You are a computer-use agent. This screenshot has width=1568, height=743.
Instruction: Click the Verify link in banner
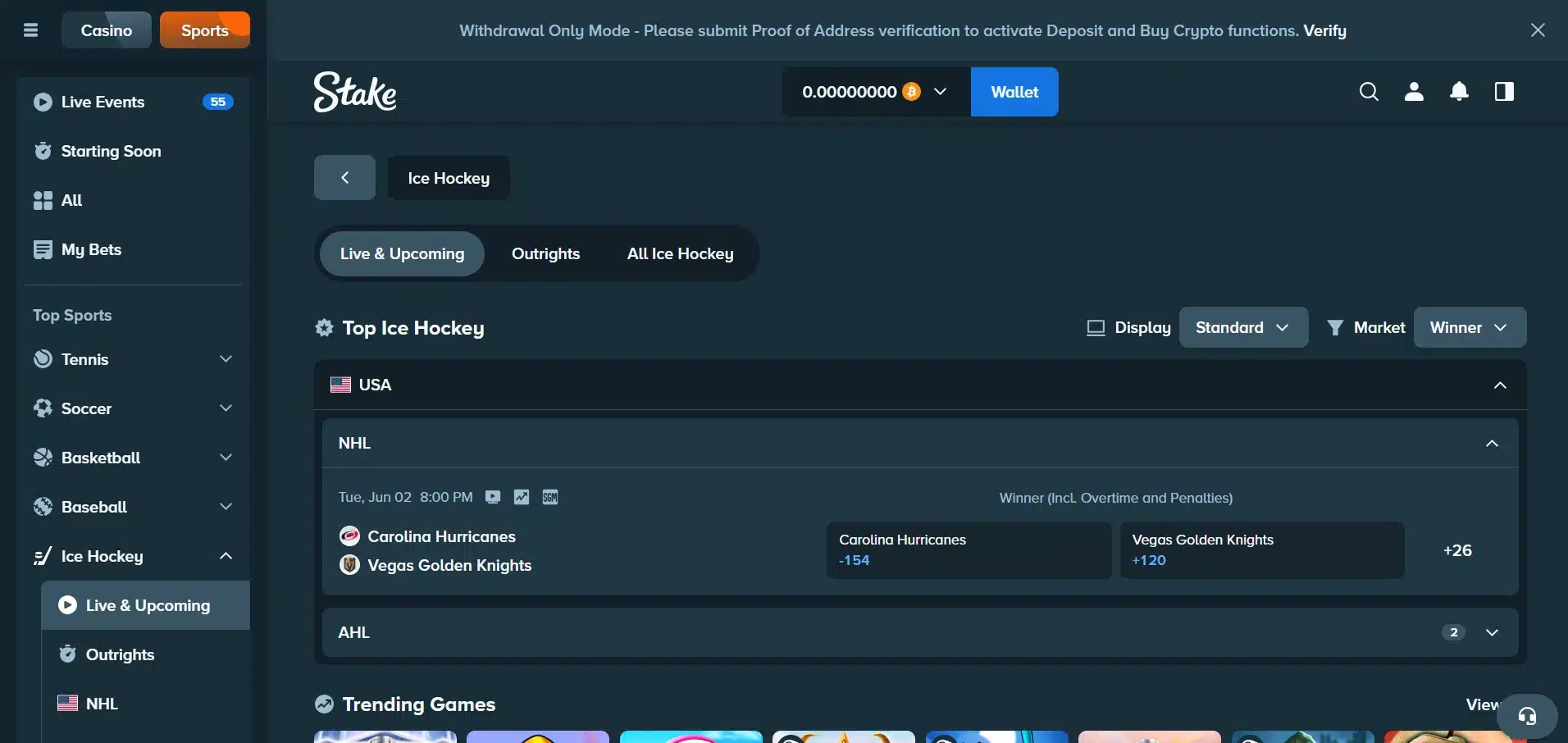[x=1324, y=30]
